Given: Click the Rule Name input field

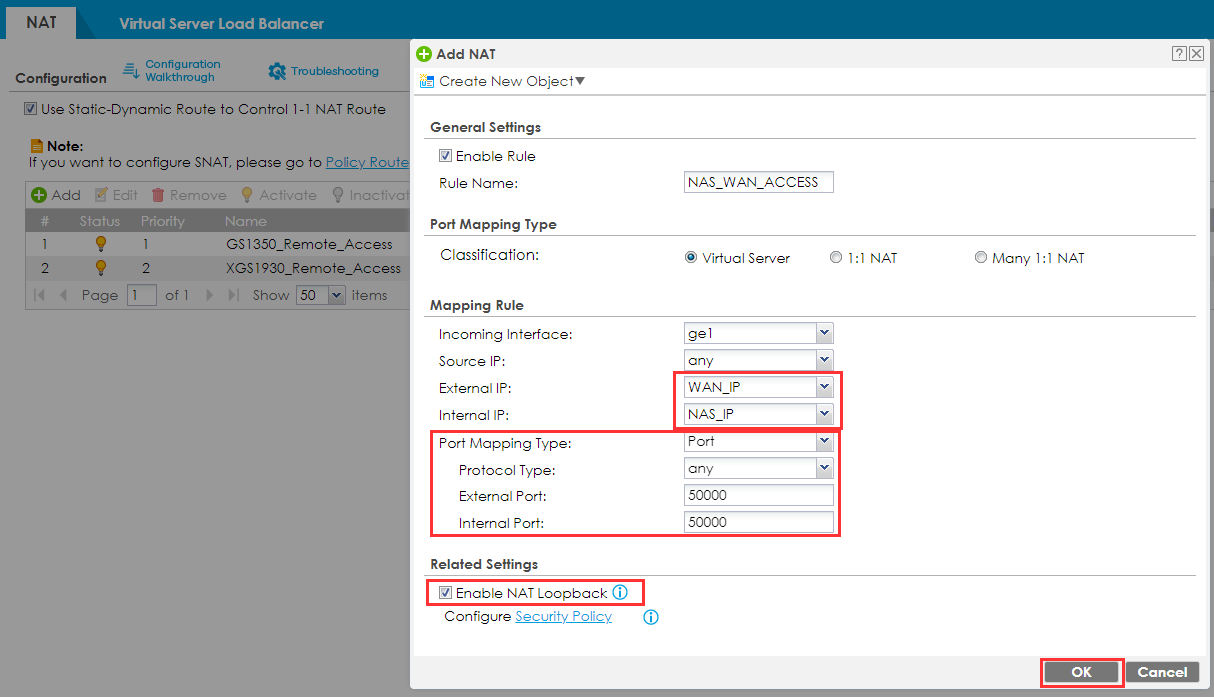Looking at the screenshot, I should click(758, 182).
